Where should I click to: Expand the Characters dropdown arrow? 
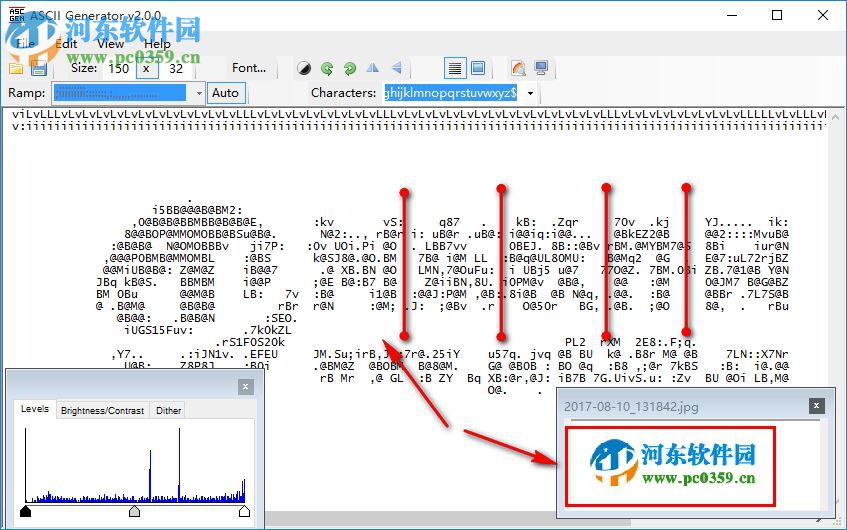530,93
